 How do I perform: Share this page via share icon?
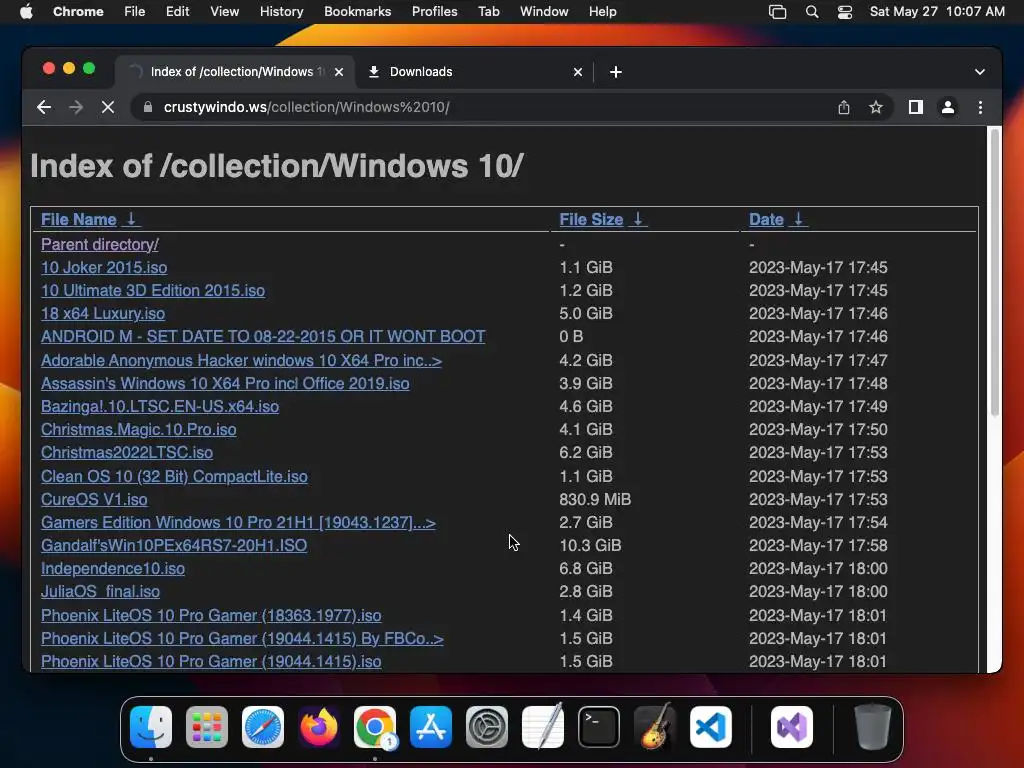(844, 107)
